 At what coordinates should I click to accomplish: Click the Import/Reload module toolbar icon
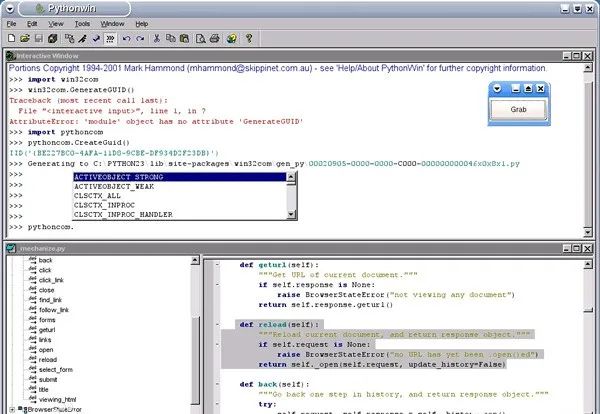(69, 38)
